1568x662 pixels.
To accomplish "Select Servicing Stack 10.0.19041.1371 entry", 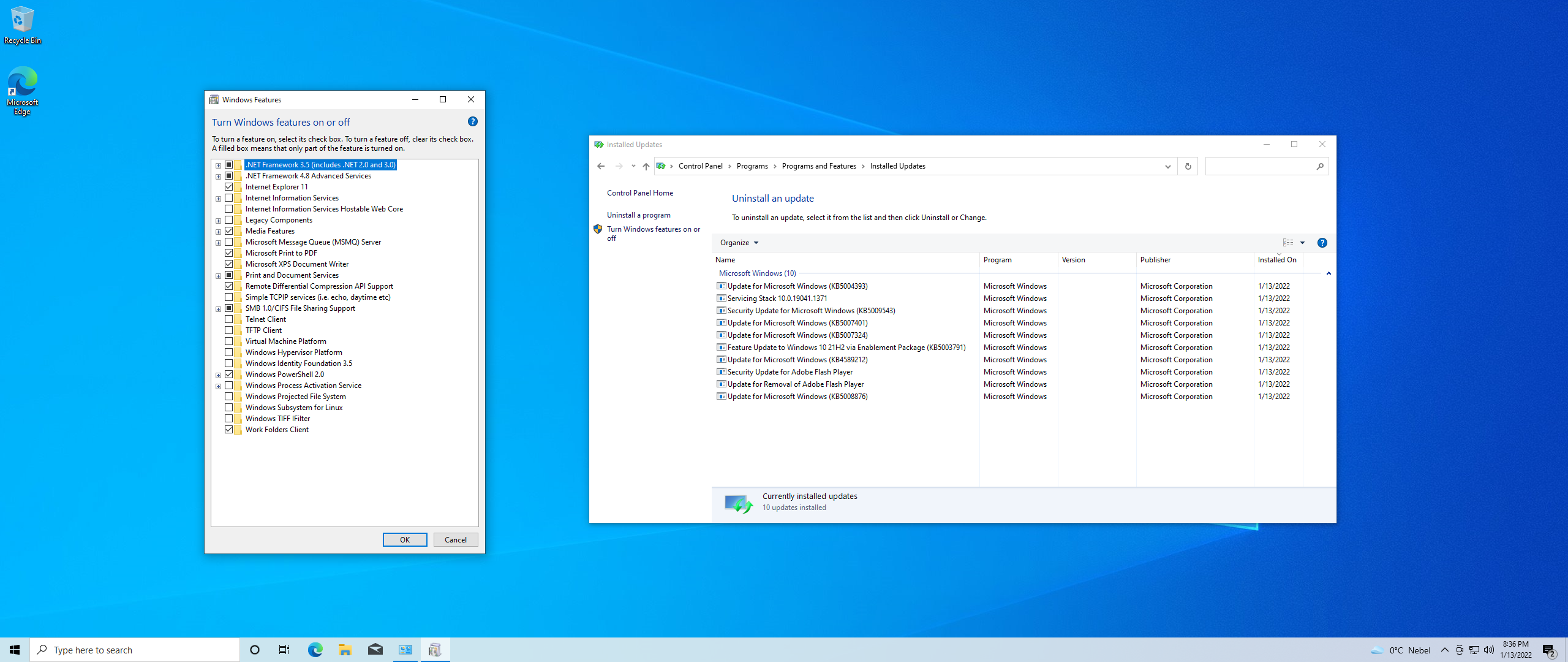I will tap(777, 299).
